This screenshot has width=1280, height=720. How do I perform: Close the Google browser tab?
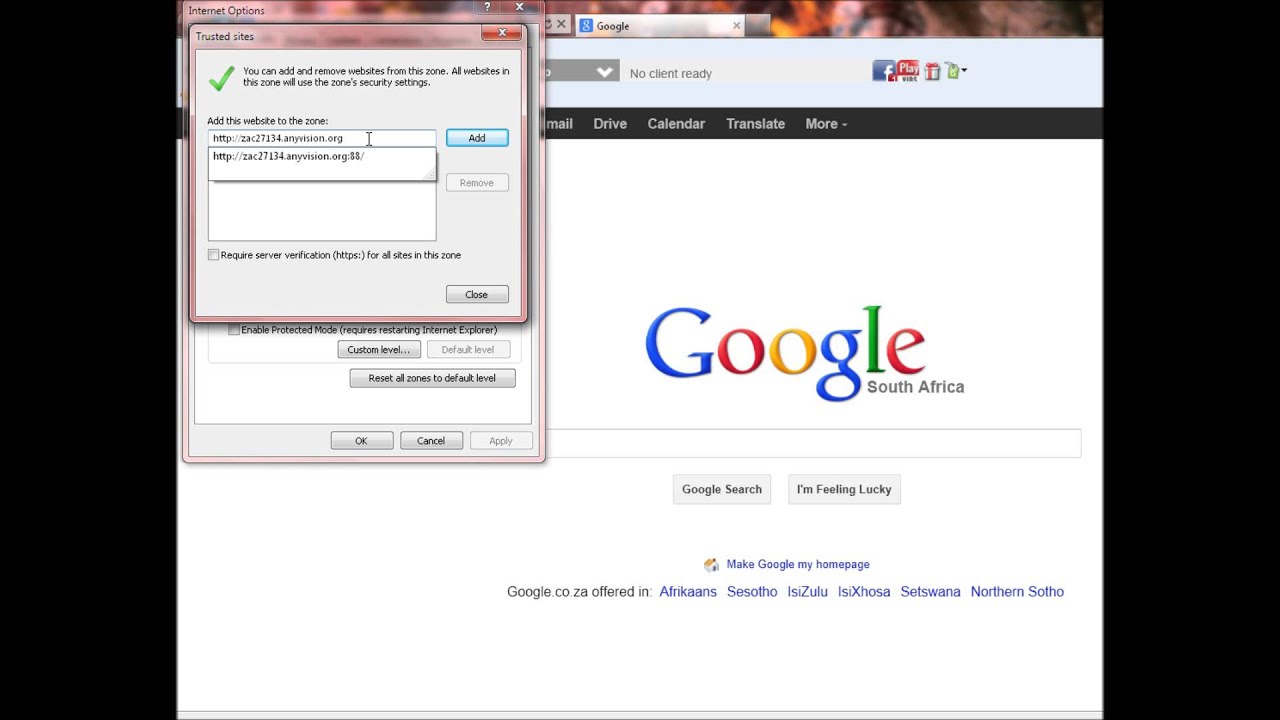tap(737, 25)
